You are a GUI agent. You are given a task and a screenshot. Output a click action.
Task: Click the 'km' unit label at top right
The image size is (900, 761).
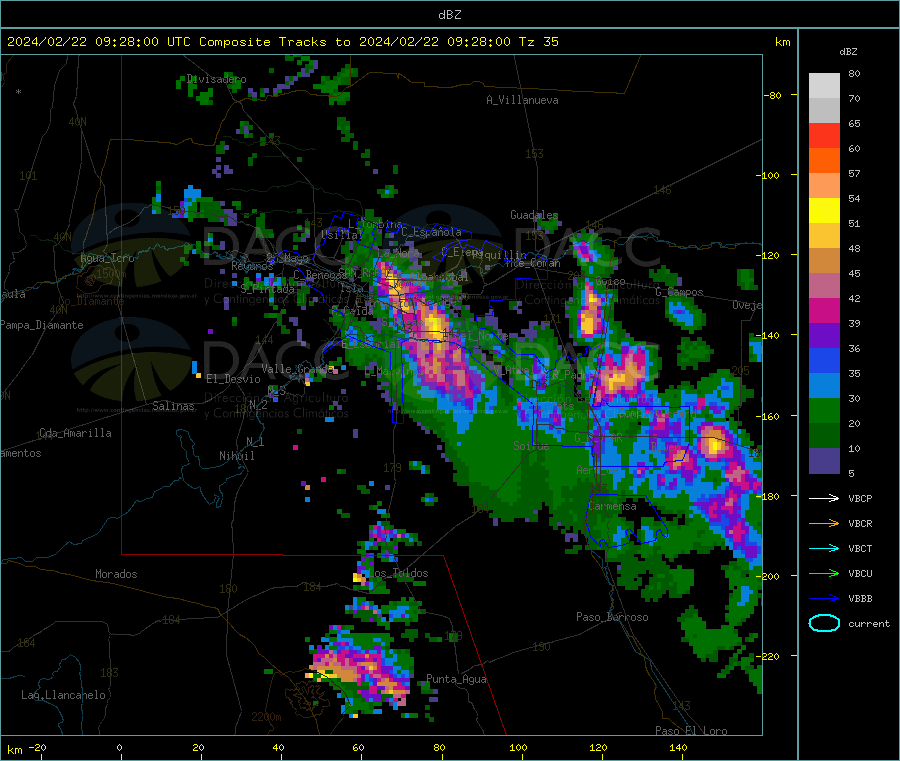(782, 42)
